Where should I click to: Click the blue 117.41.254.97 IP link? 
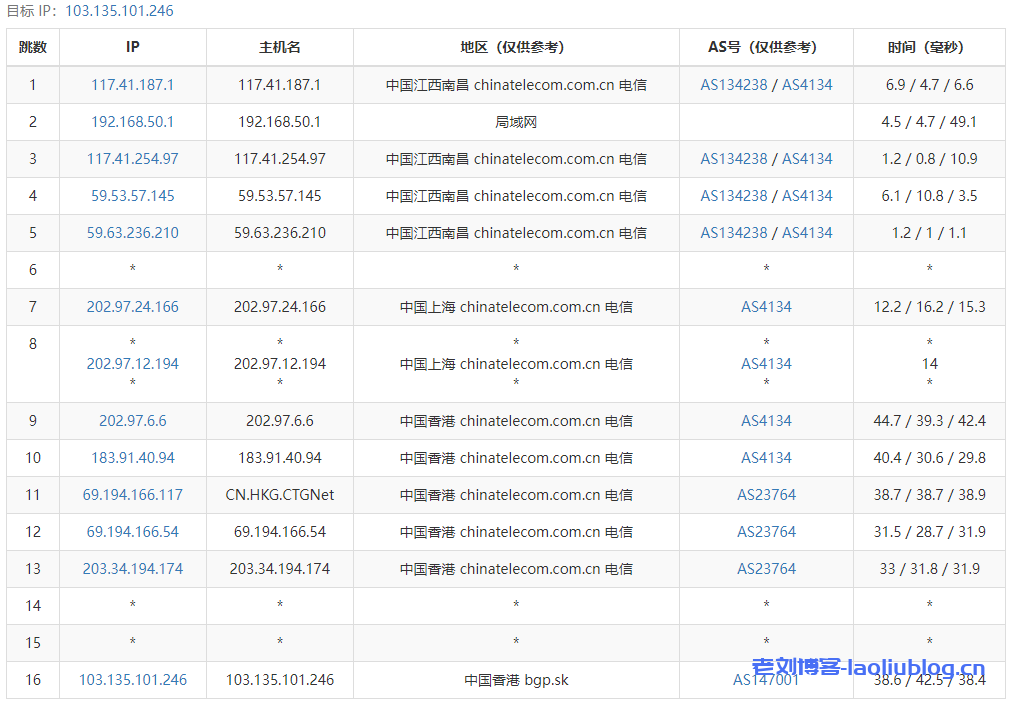[x=132, y=159]
